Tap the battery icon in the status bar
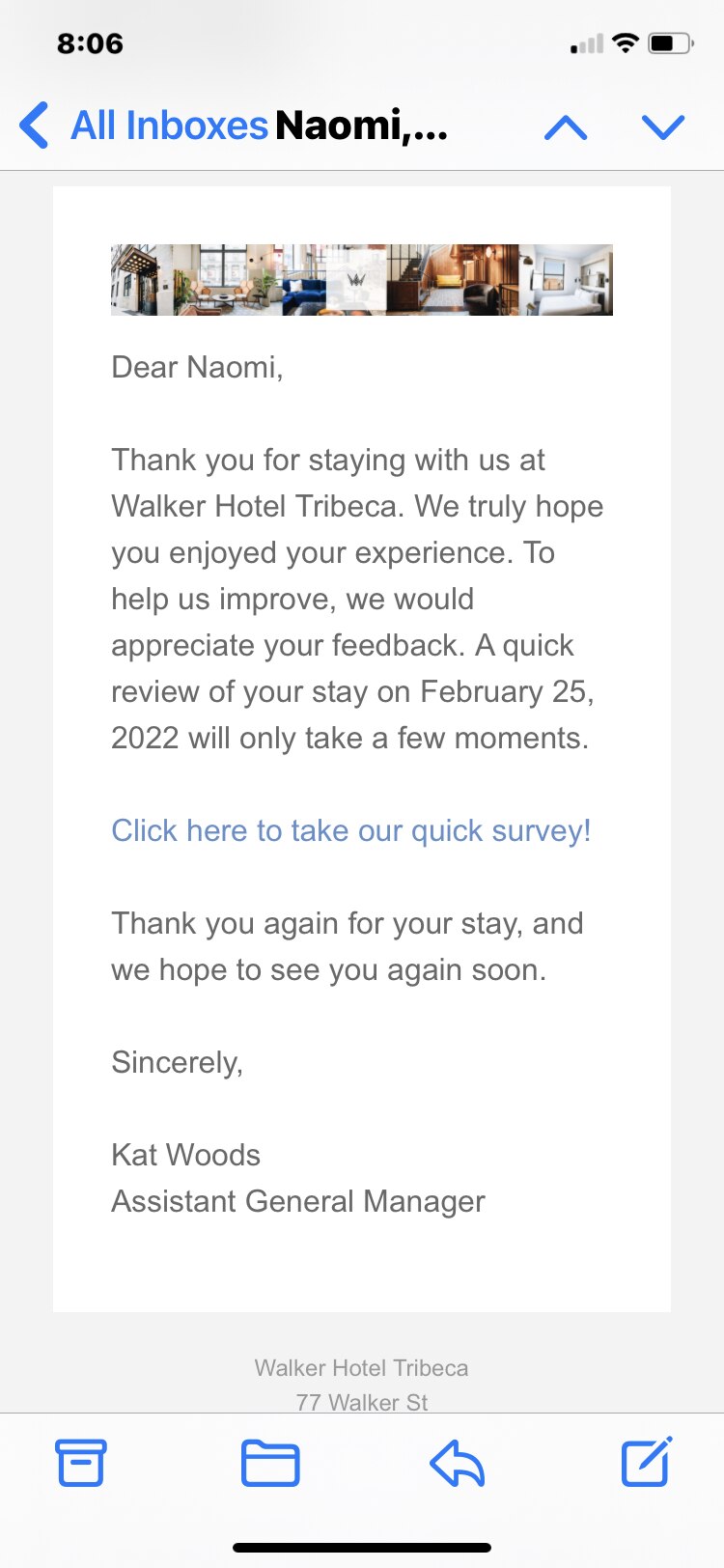Screen dimensions: 724x1568 tap(668, 42)
